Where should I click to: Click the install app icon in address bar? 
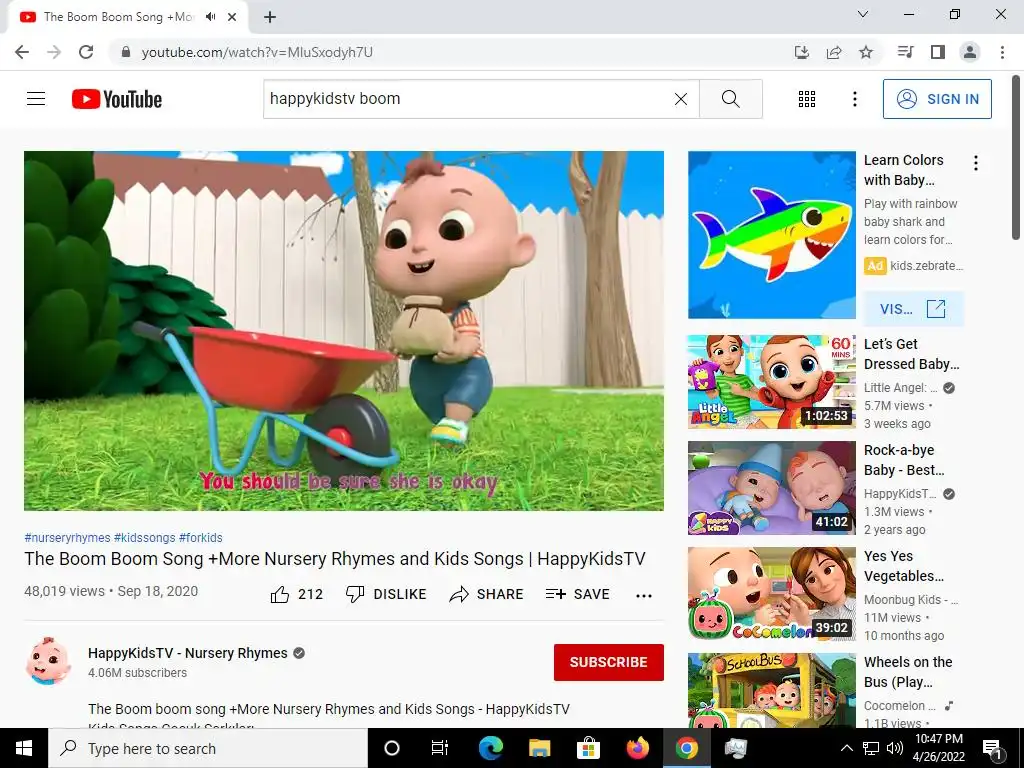[802, 52]
